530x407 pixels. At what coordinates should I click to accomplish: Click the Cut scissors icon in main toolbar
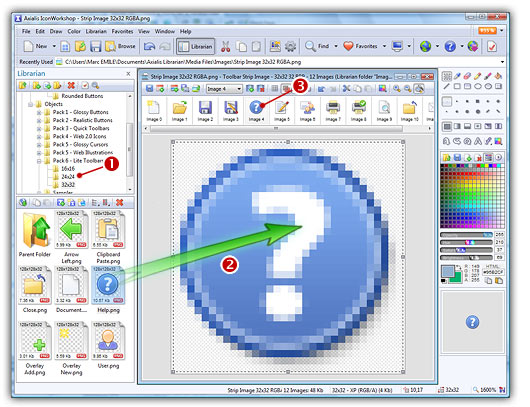225,46
